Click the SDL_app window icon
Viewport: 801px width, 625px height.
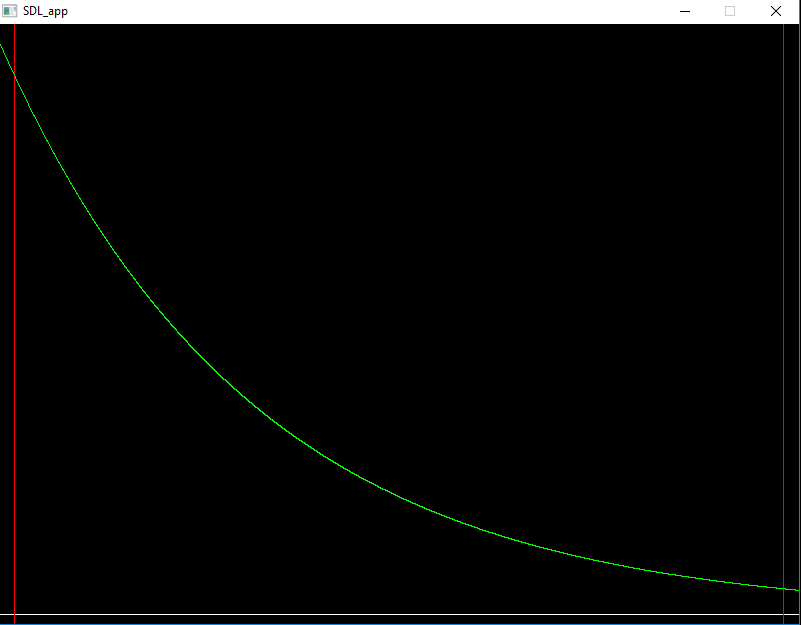[10, 11]
